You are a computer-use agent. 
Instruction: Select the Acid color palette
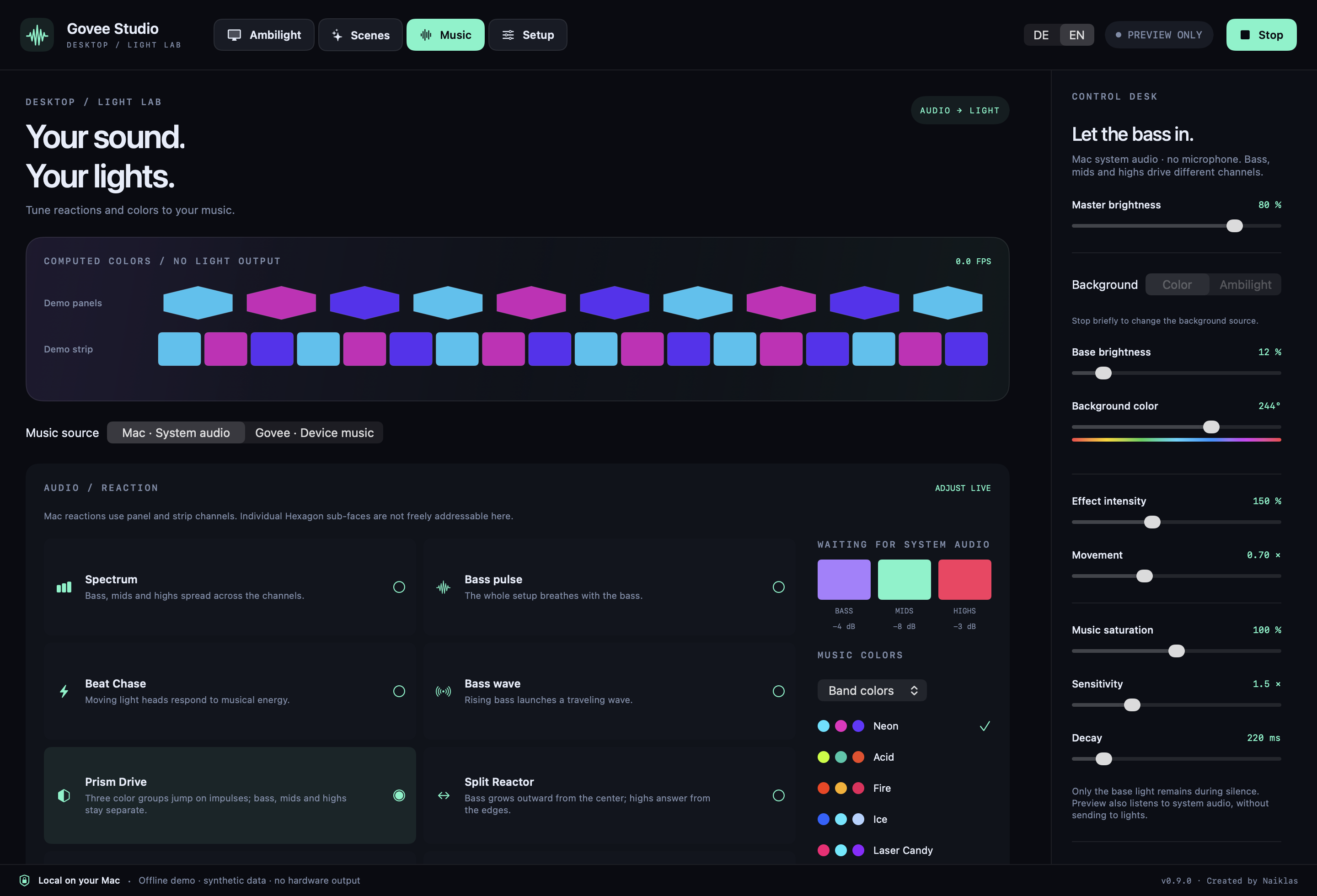[x=904, y=757]
